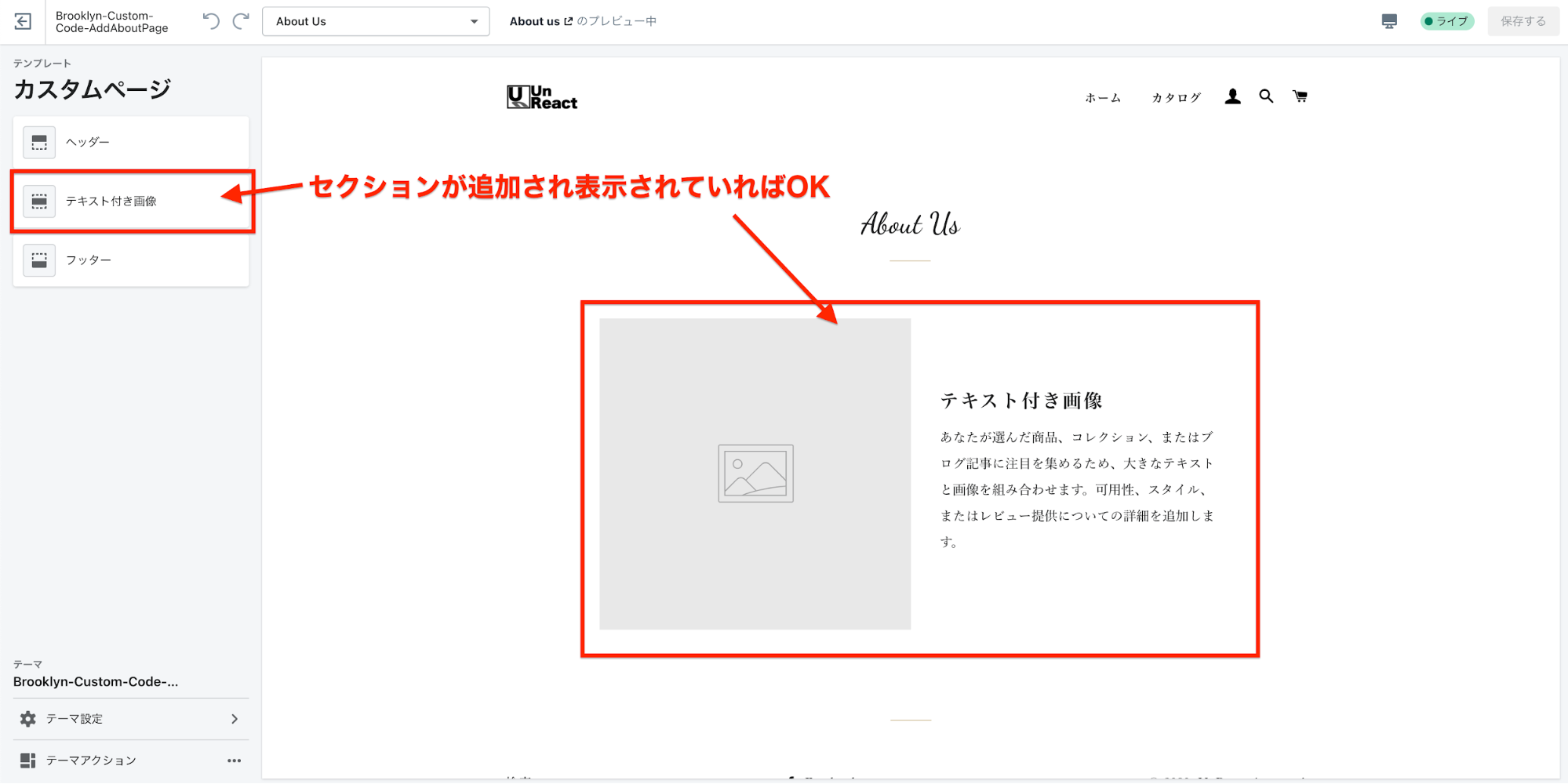Screen dimensions: 1568x784
Task: Open the shopping cart icon
Action: click(x=1300, y=96)
